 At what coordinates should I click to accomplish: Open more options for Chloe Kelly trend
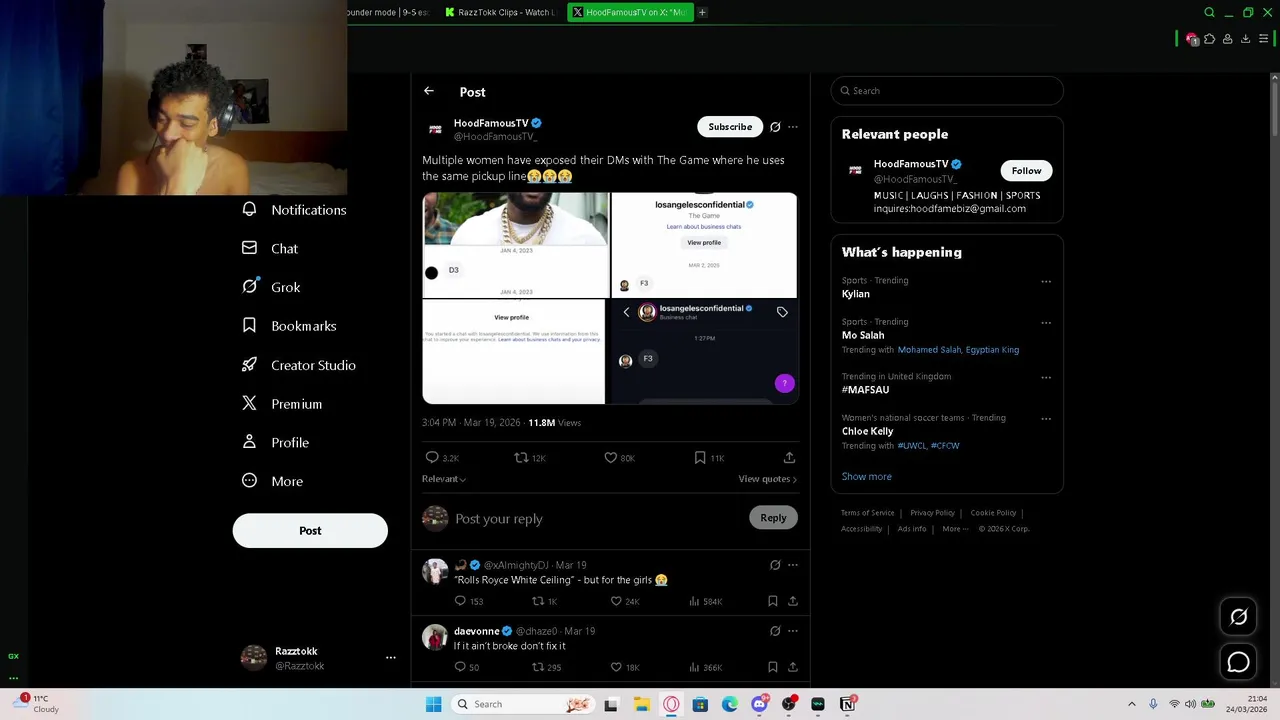pos(1046,418)
